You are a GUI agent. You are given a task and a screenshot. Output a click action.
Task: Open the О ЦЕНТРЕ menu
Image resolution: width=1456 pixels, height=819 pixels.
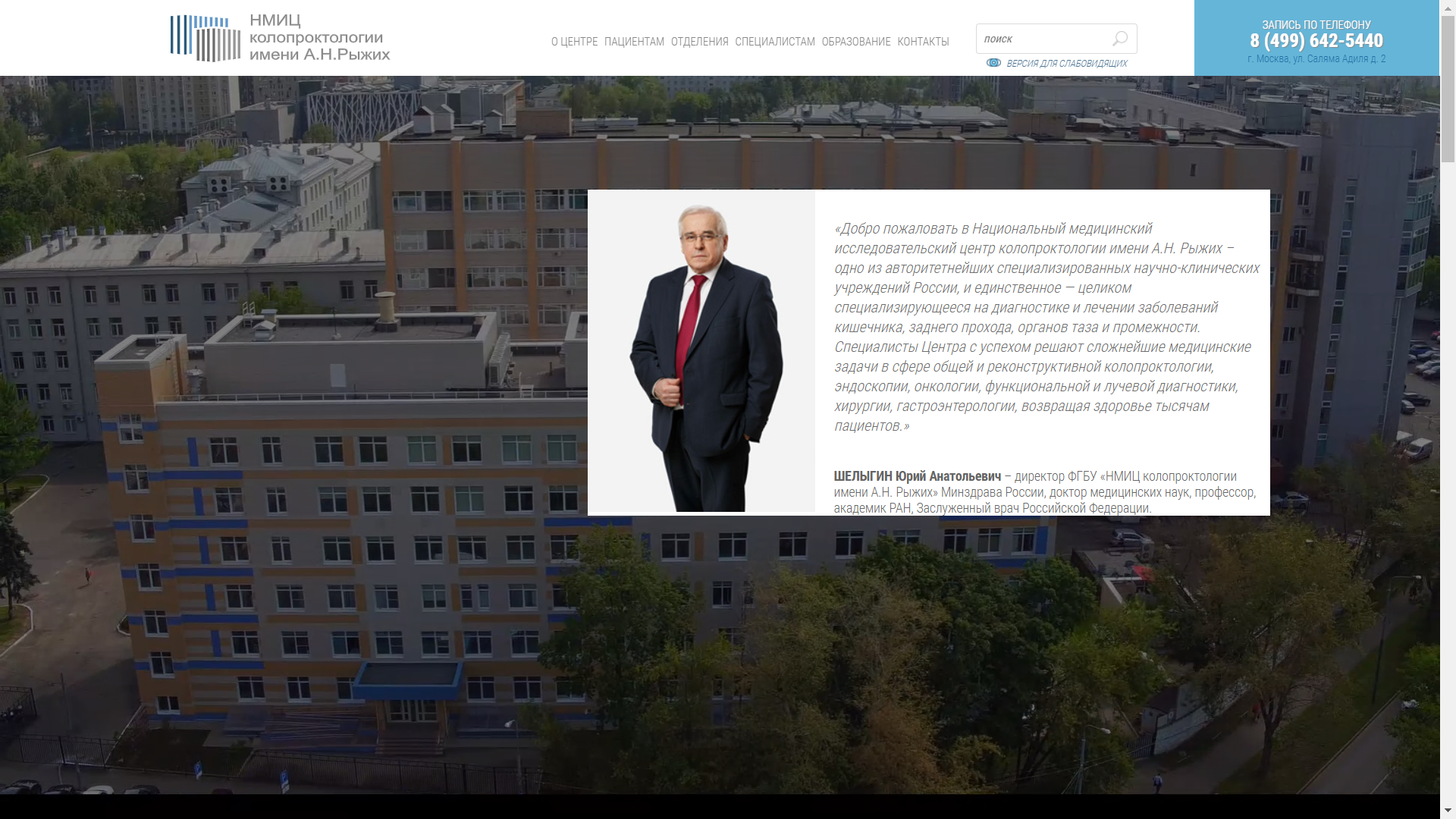pos(574,42)
